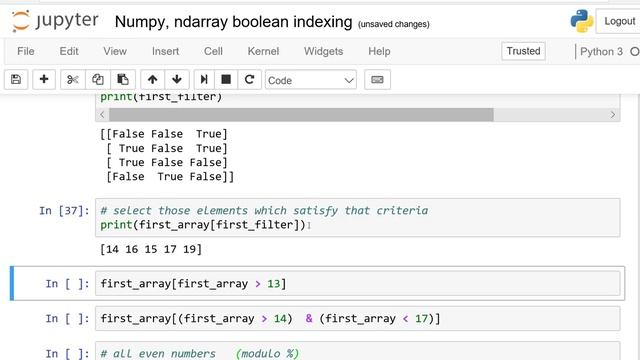Insert a cell below with the plus icon

pyautogui.click(x=44, y=80)
